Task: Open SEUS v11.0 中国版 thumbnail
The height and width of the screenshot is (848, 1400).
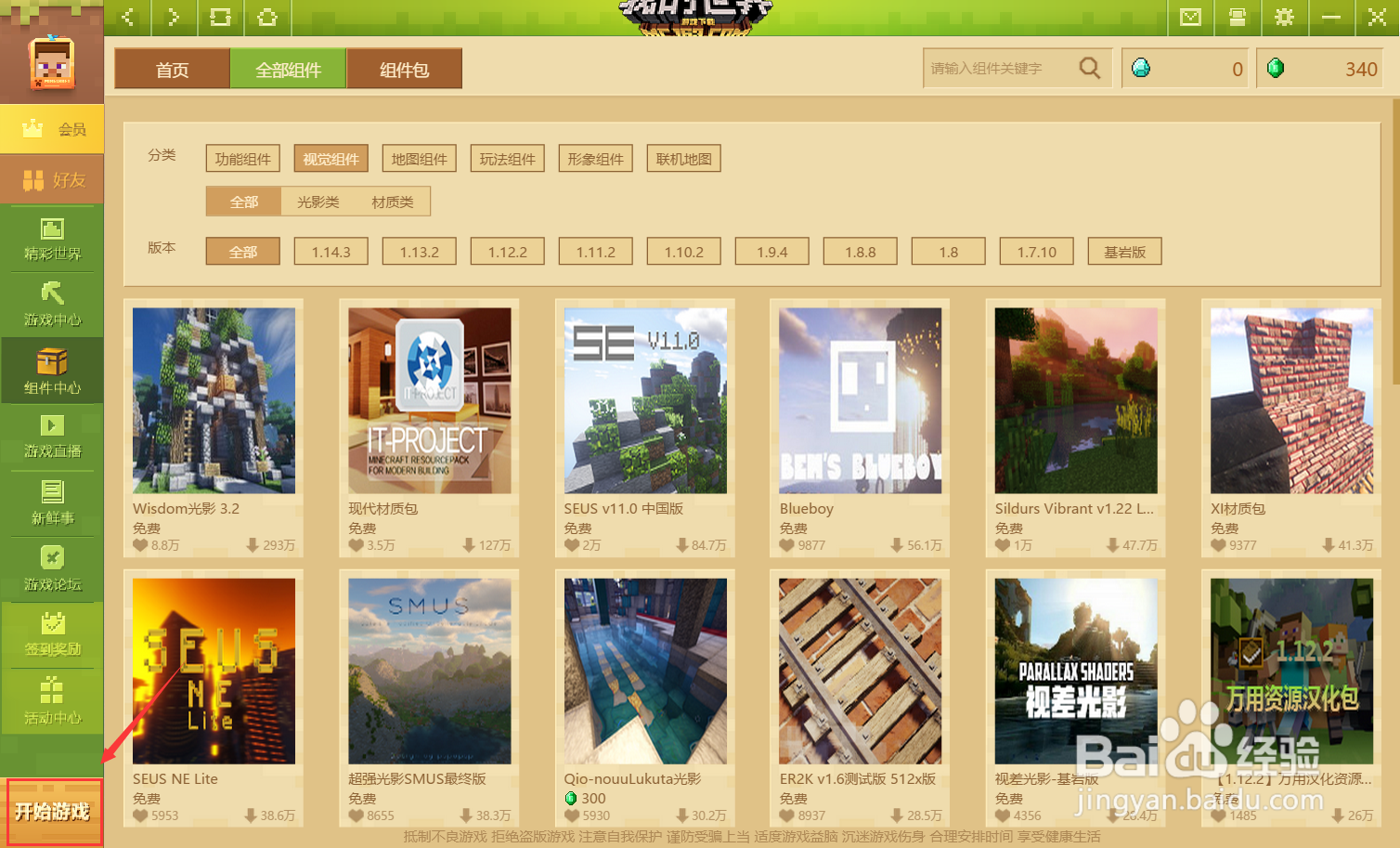Action: tap(645, 400)
